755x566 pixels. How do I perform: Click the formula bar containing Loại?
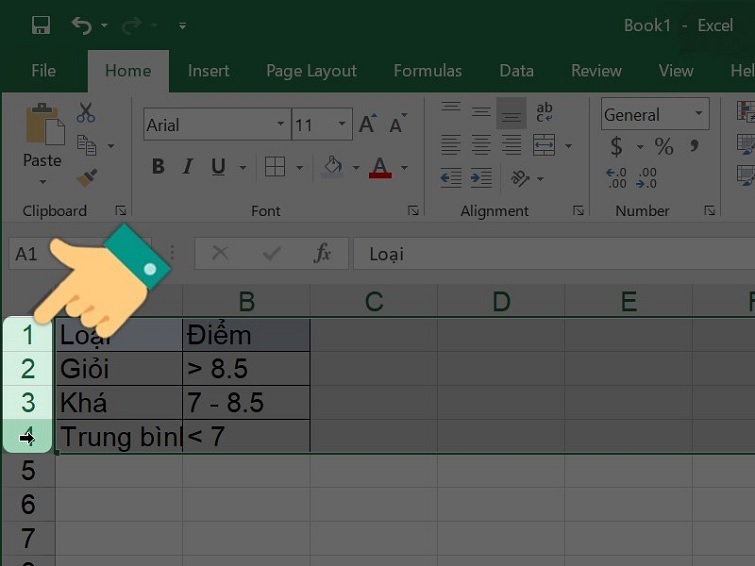point(554,253)
